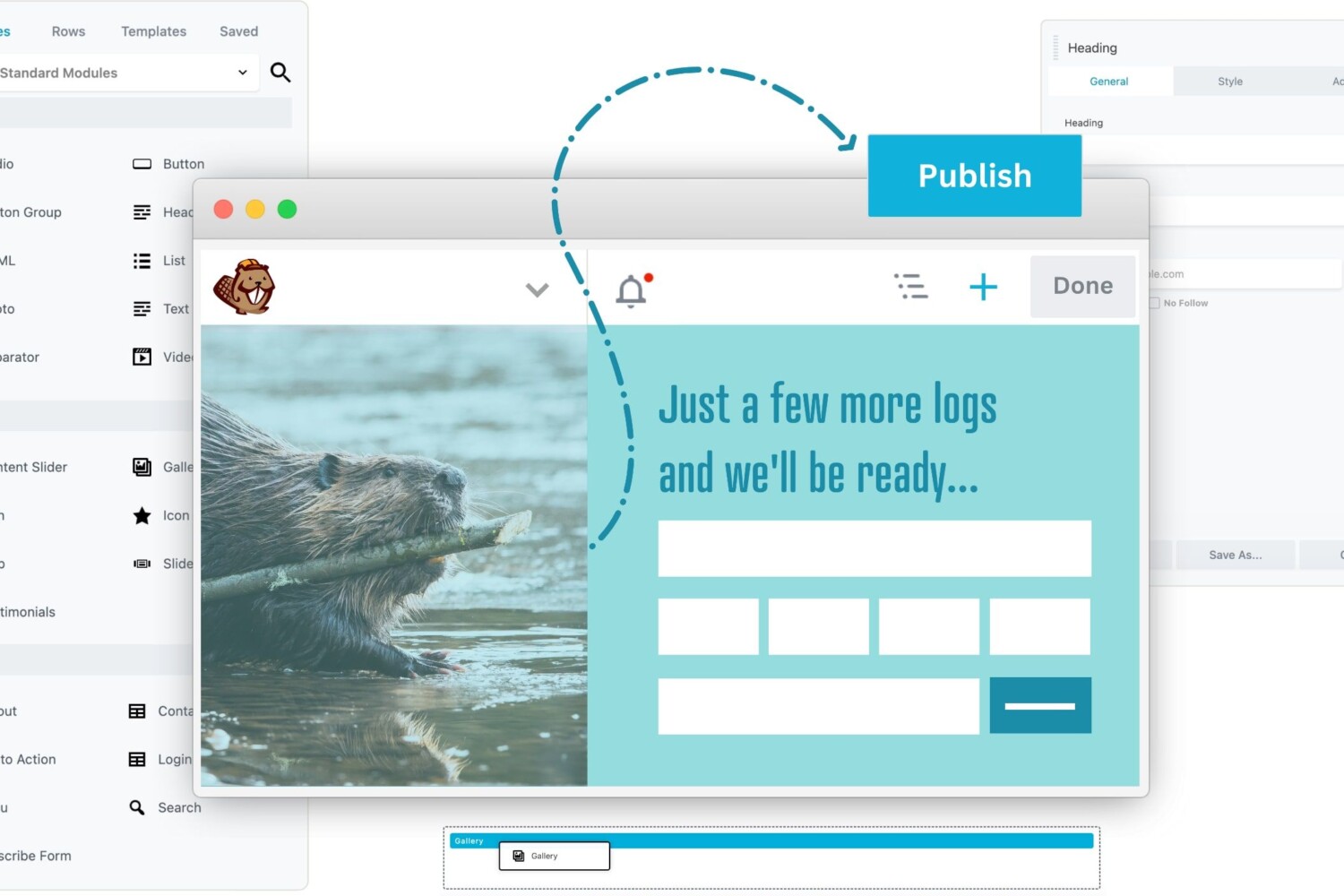
Task: Open the outline list icon in toolbar
Action: 911,287
